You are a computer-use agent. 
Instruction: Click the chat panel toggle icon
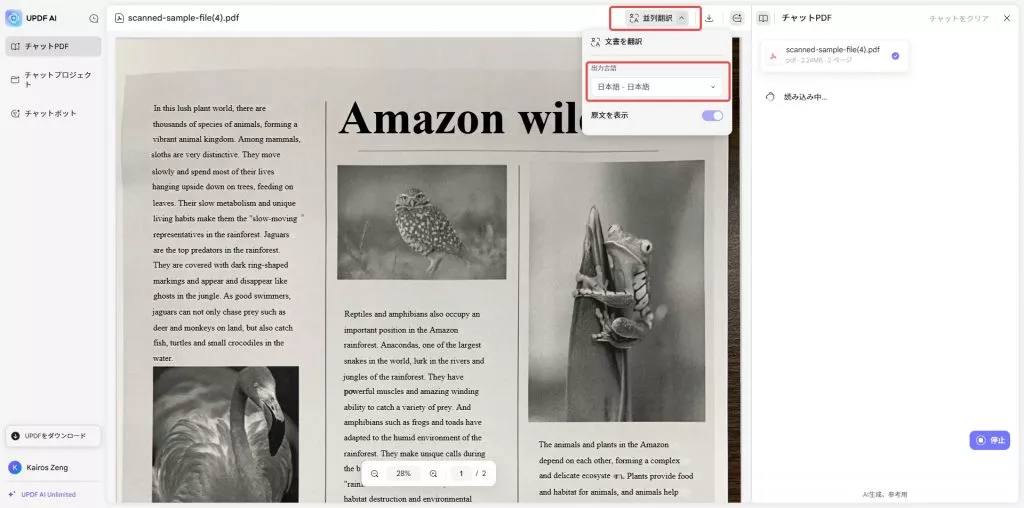pos(737,18)
